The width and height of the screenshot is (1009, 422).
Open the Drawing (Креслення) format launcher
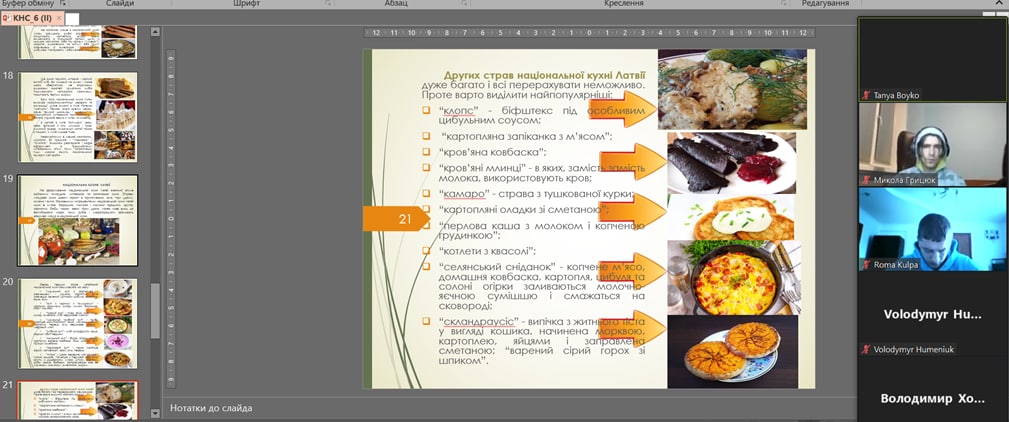pos(783,4)
